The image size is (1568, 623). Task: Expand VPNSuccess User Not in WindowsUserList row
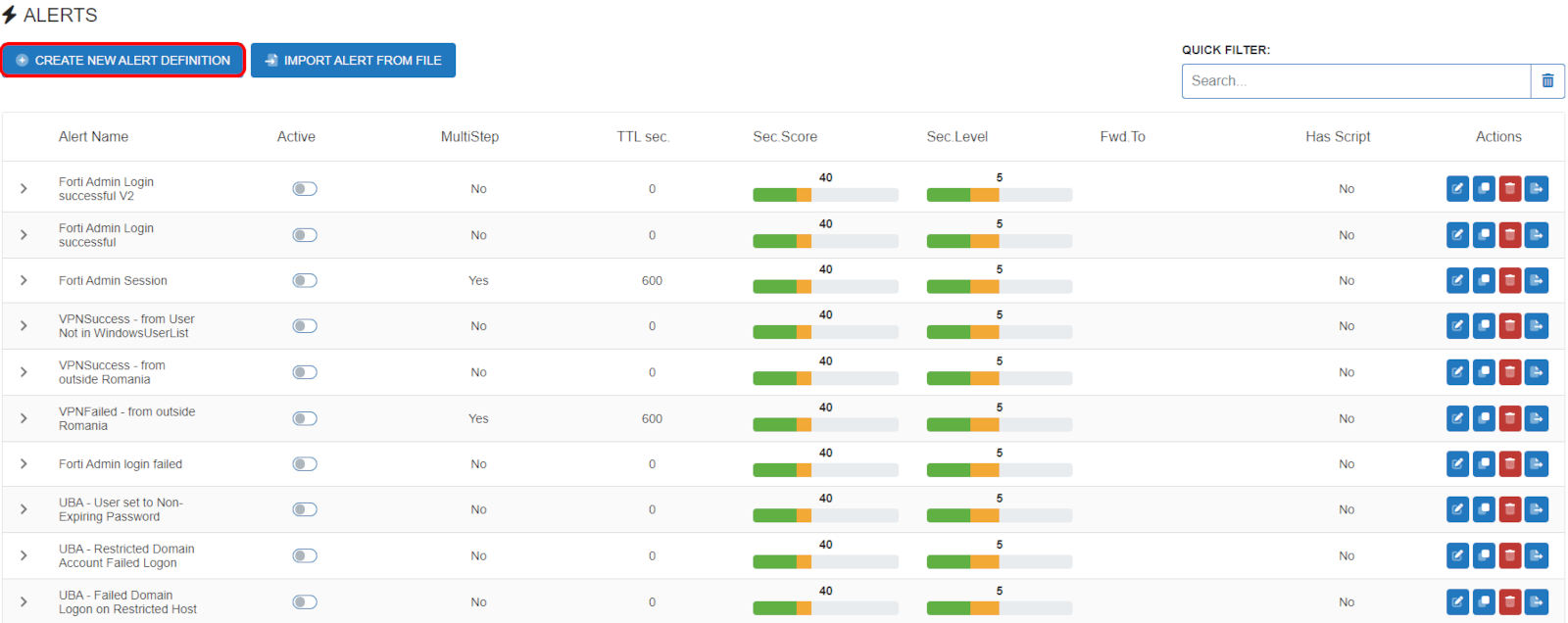24,326
